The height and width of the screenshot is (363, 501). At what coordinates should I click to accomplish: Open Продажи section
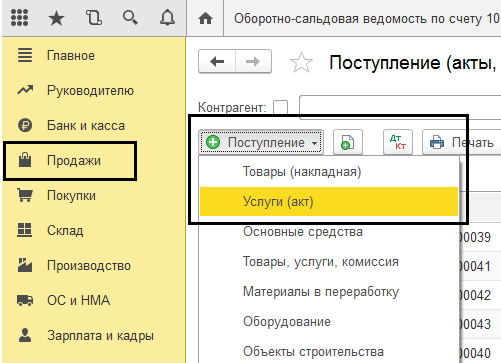click(74, 161)
